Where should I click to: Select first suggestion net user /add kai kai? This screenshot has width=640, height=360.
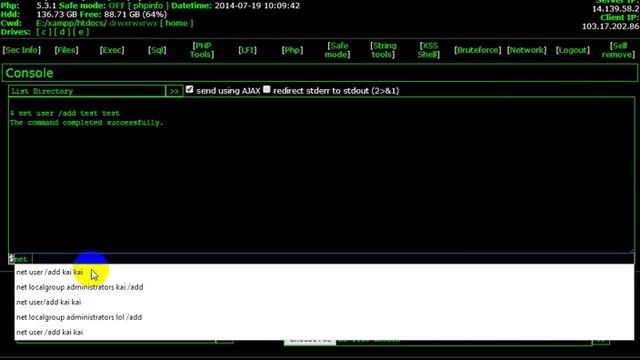(49, 272)
